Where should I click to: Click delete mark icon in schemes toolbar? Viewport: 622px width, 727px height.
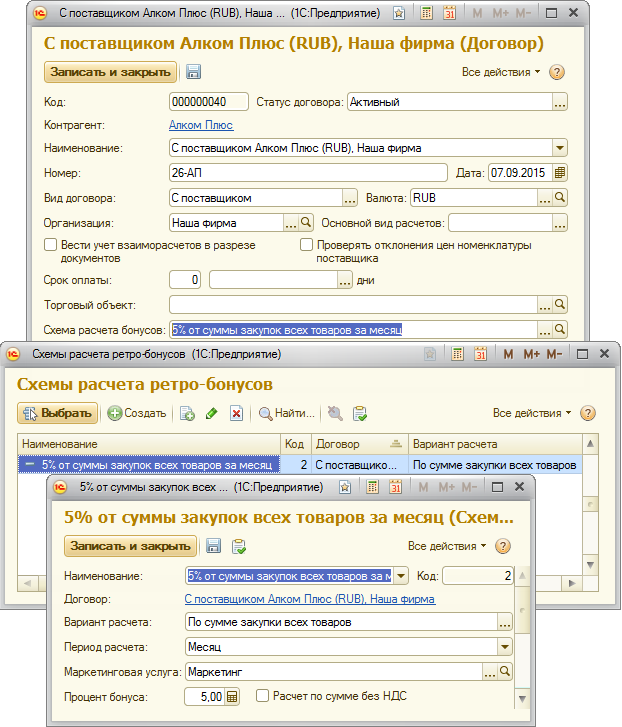236,413
